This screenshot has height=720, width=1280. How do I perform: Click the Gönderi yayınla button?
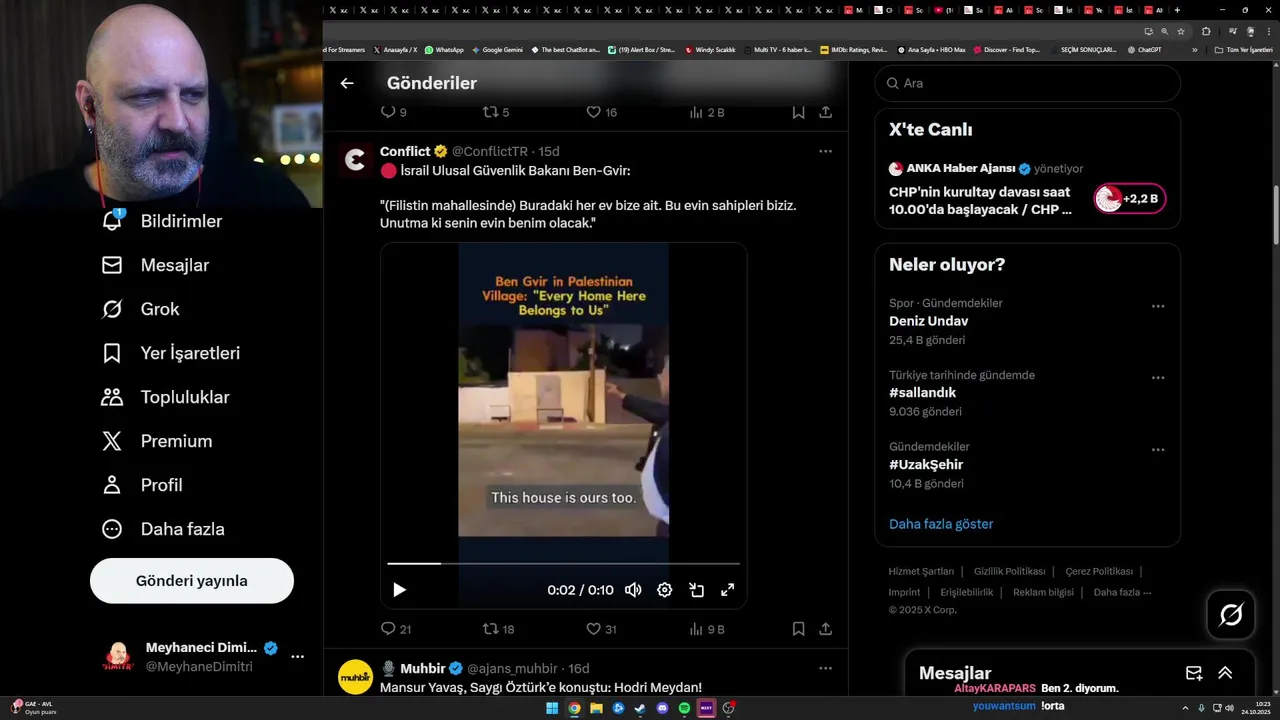192,581
